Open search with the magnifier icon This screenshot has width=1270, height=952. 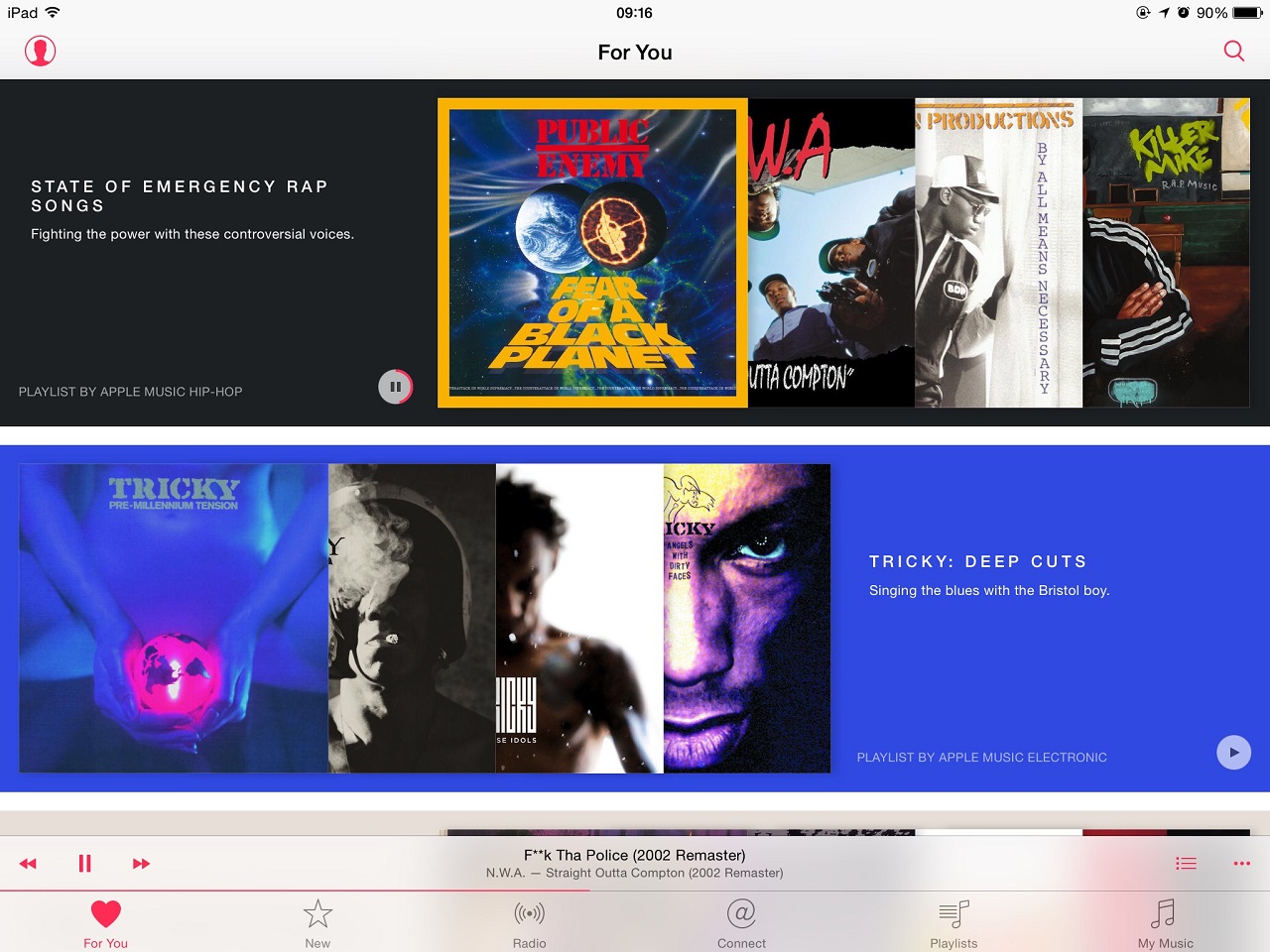(x=1233, y=51)
